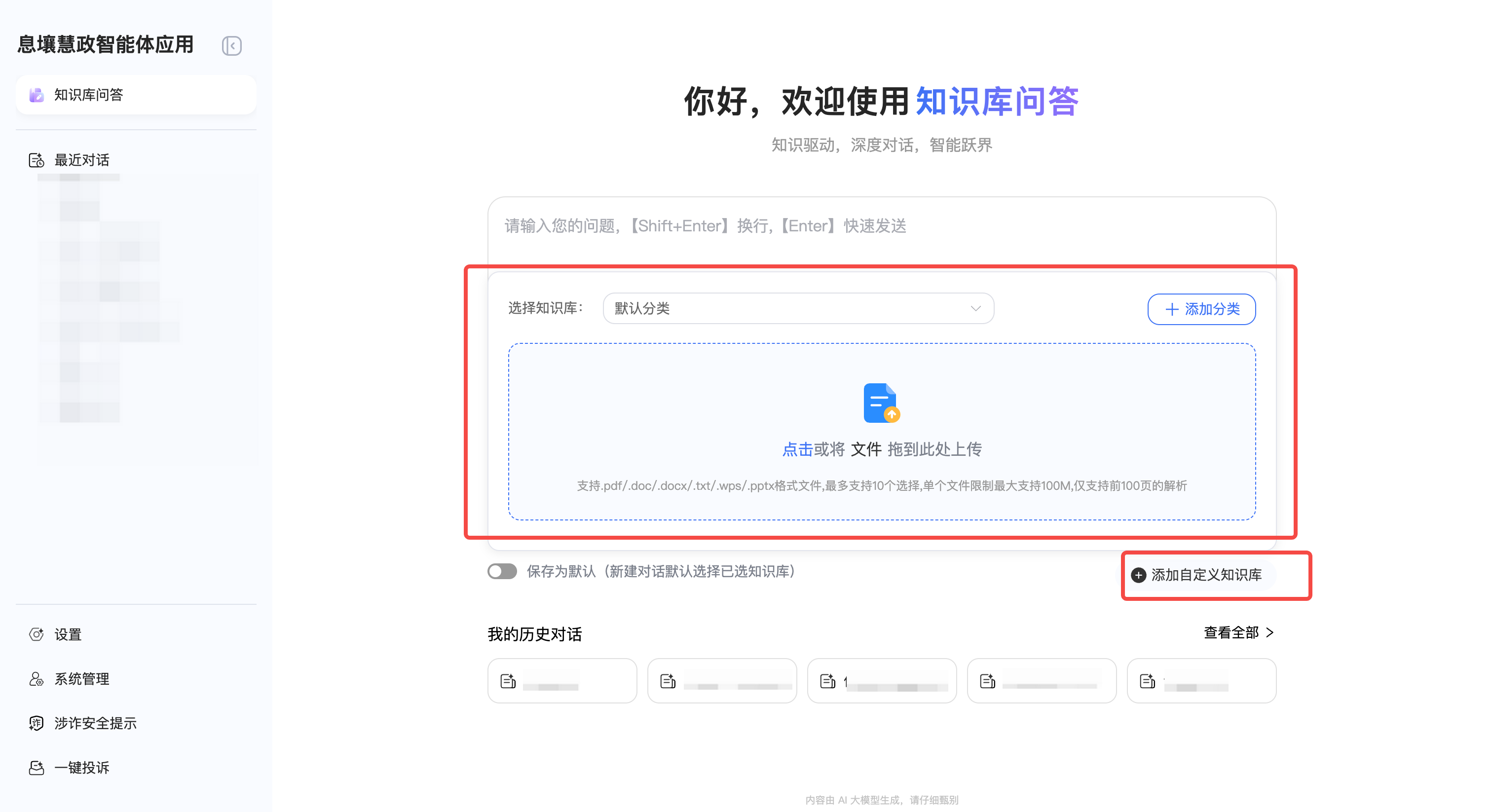The height and width of the screenshot is (812, 1492).
Task: Click the 一键投诉 complaint icon
Action: click(37, 768)
